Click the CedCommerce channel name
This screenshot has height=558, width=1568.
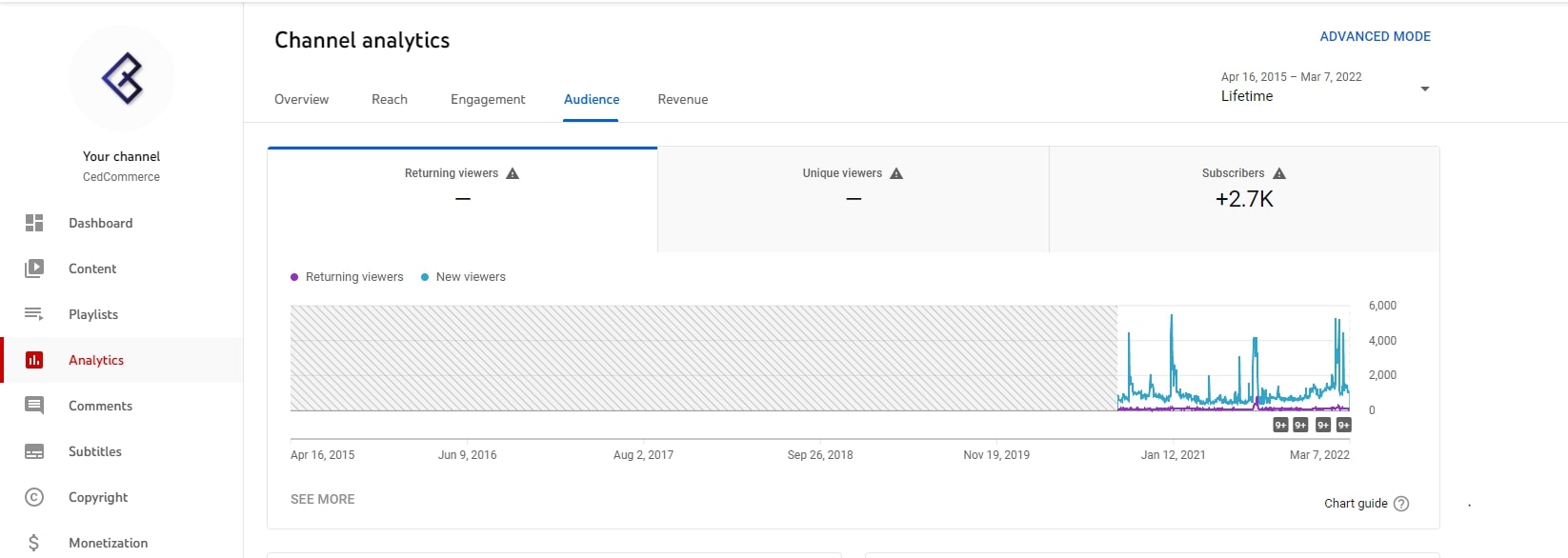(x=121, y=177)
